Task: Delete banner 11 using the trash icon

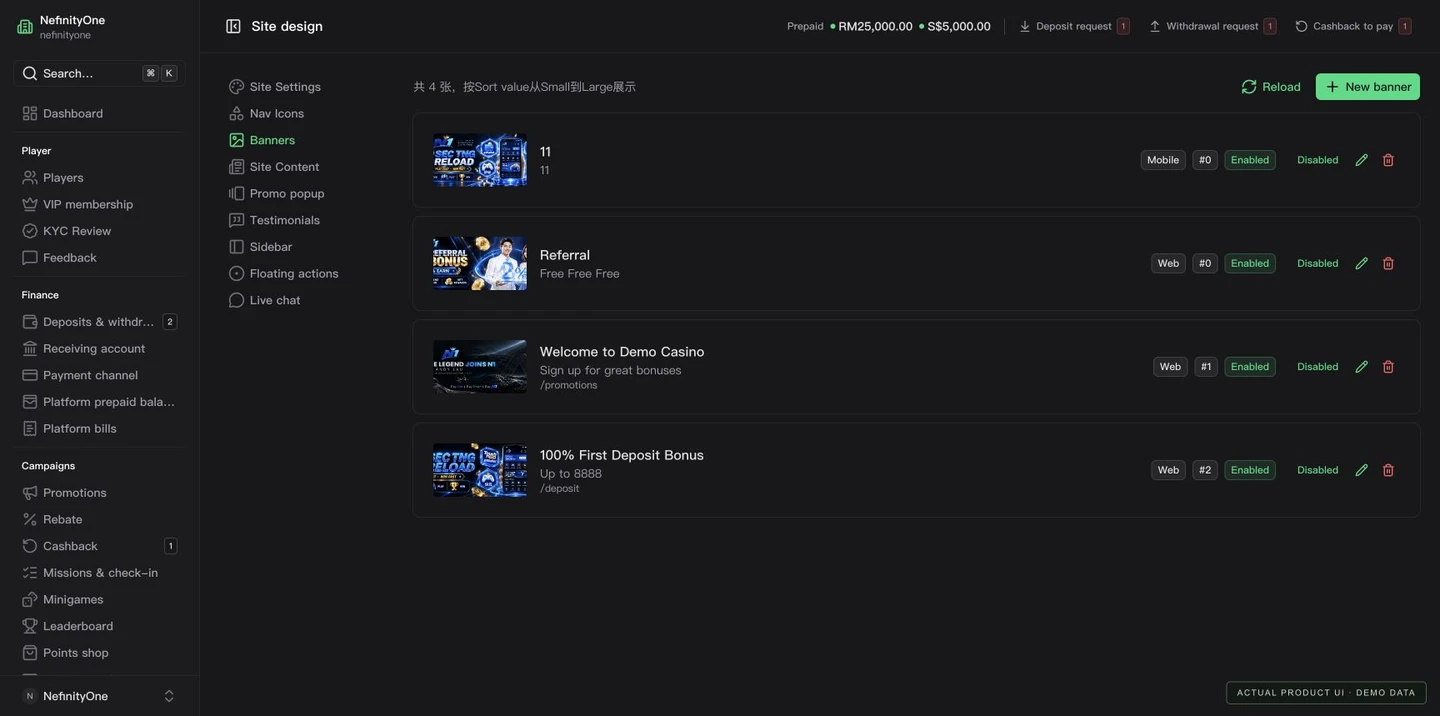Action: click(1388, 160)
